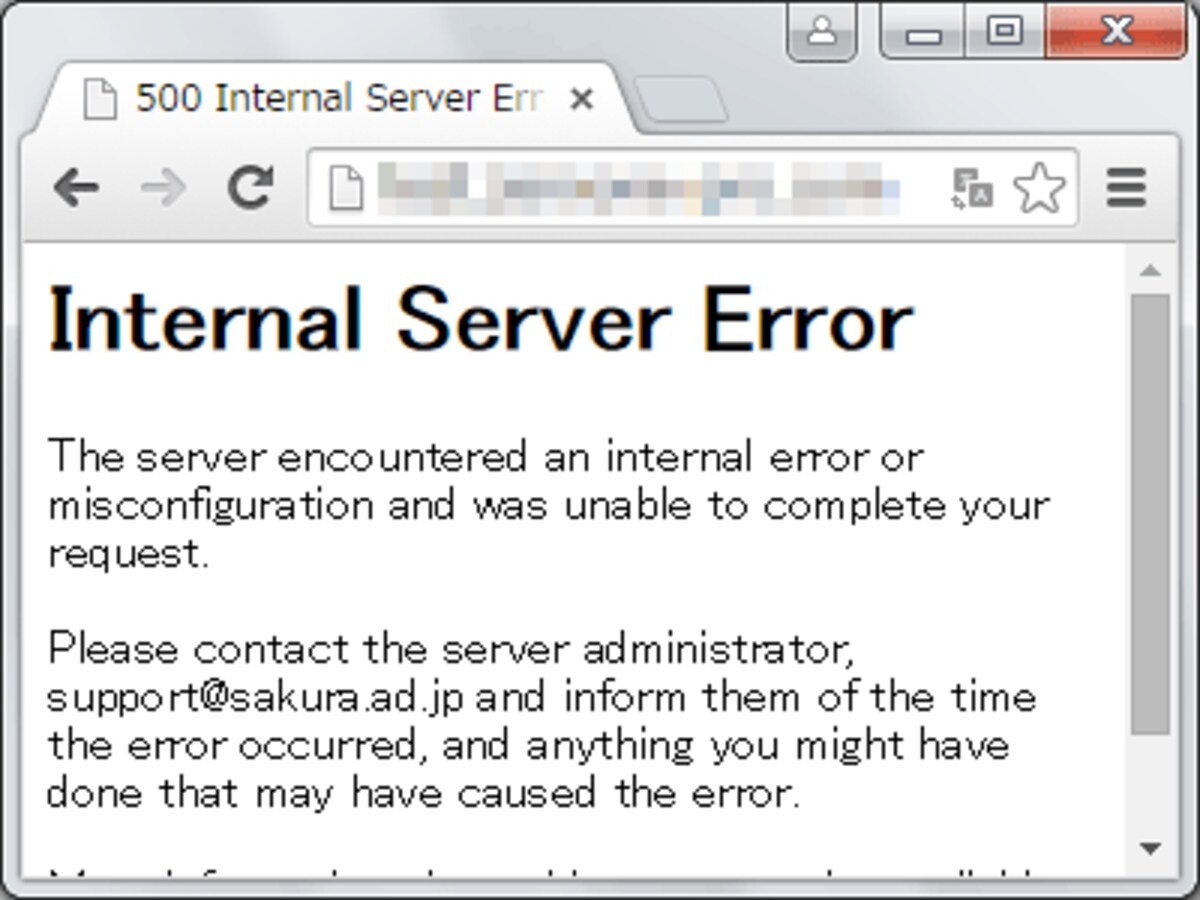The height and width of the screenshot is (900, 1200).
Task: Click the line 'done that may have caused the error.'
Action: point(423,793)
